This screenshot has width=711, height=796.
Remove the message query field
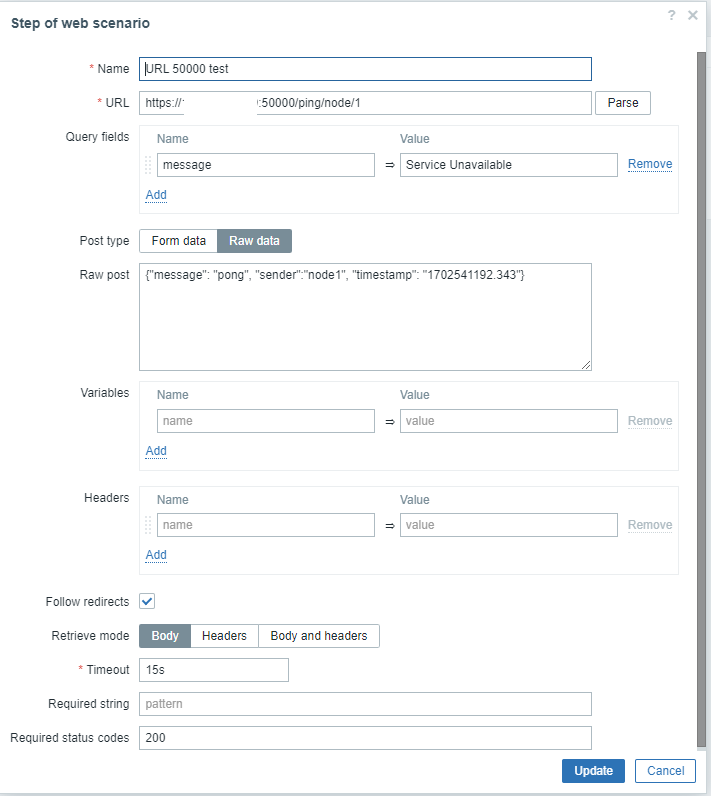[649, 164]
